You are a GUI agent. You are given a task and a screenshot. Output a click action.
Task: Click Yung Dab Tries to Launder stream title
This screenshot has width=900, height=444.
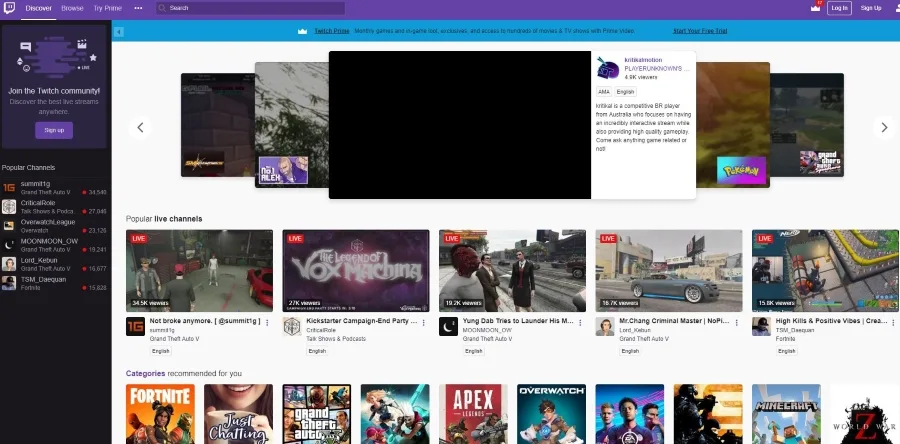518,321
